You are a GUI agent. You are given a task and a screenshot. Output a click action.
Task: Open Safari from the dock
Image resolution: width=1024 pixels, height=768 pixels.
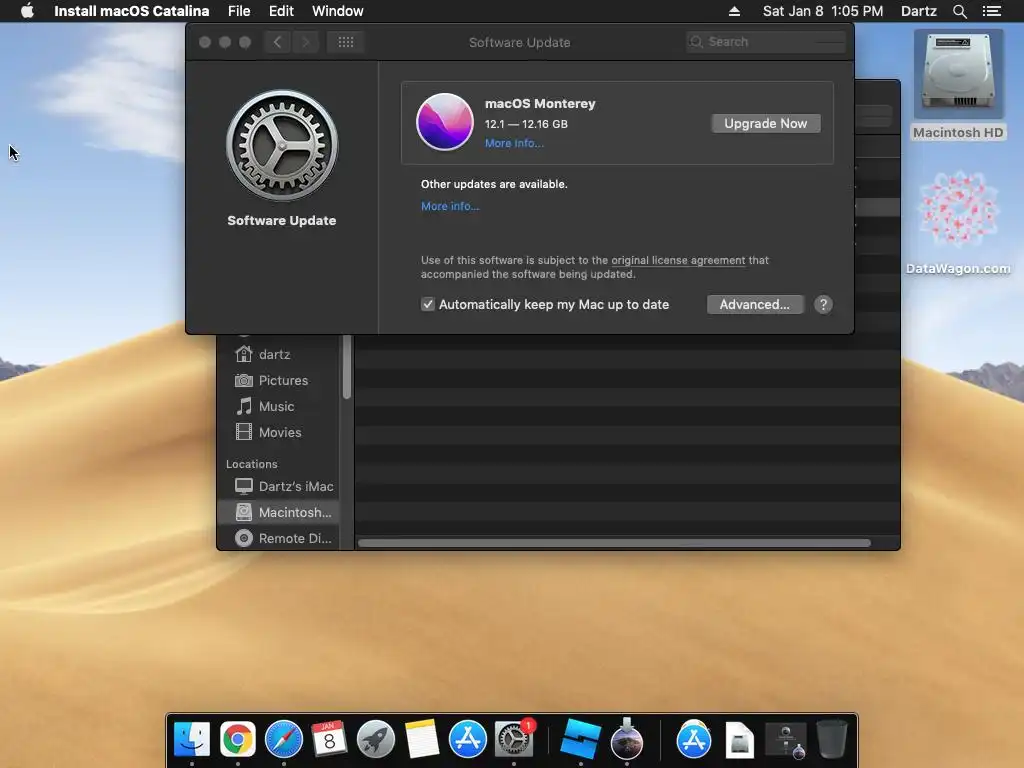point(283,739)
